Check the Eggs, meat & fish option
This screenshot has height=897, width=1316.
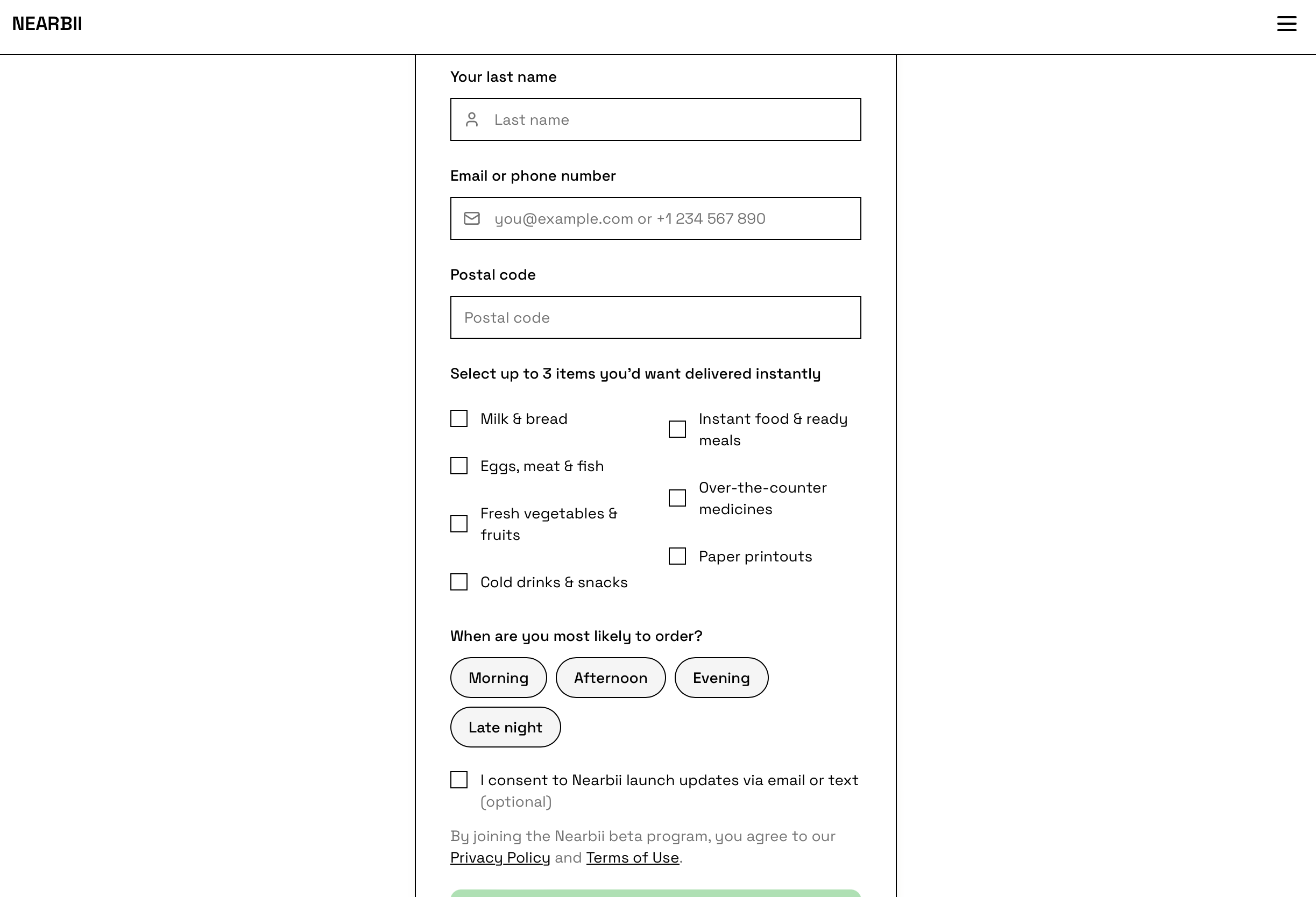click(x=459, y=466)
